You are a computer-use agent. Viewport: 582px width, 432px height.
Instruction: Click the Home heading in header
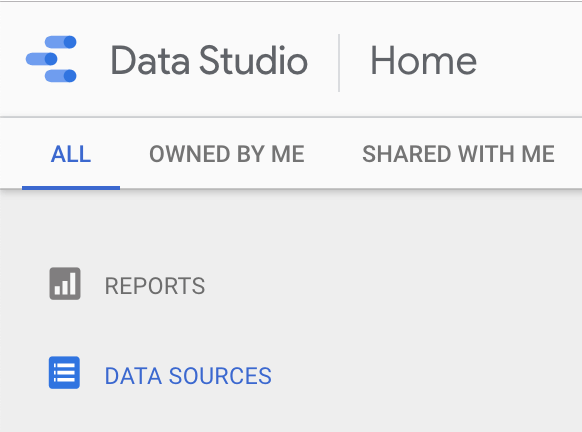pyautogui.click(x=424, y=60)
